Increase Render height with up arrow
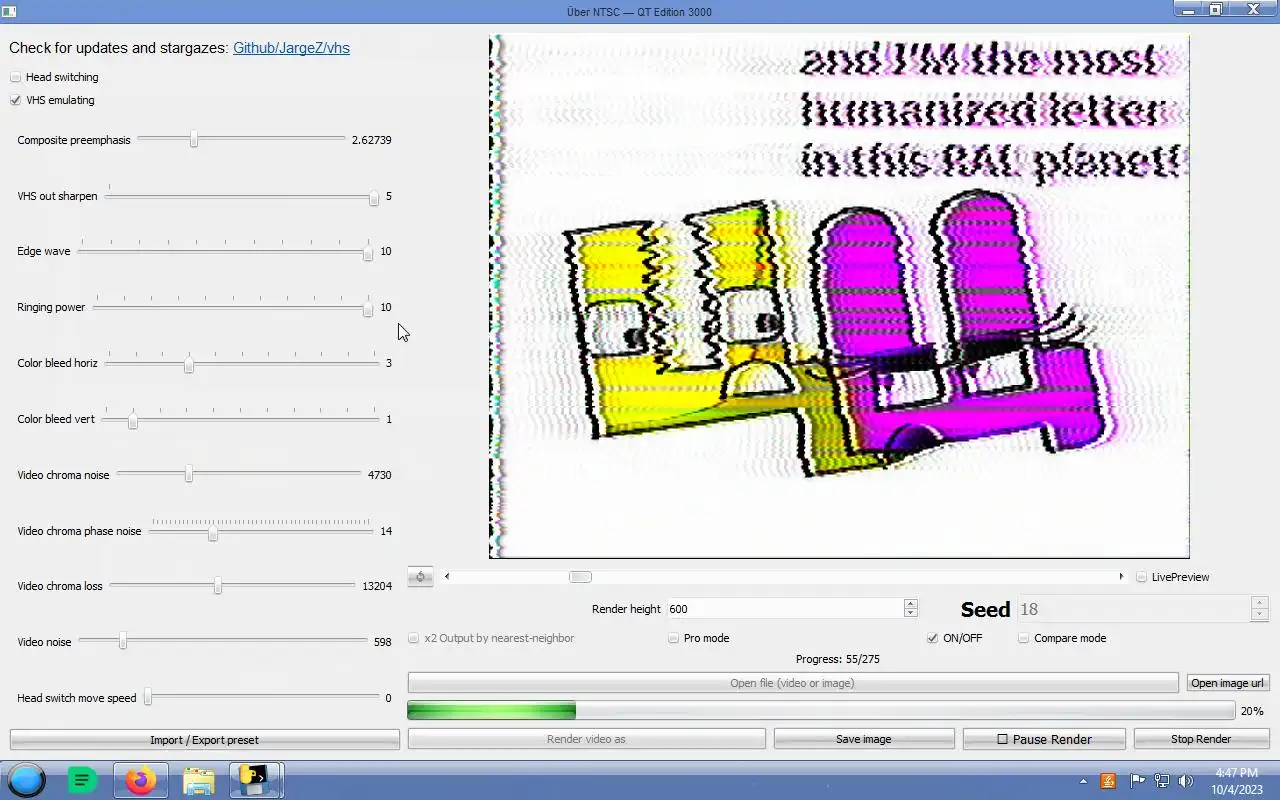 click(910, 604)
